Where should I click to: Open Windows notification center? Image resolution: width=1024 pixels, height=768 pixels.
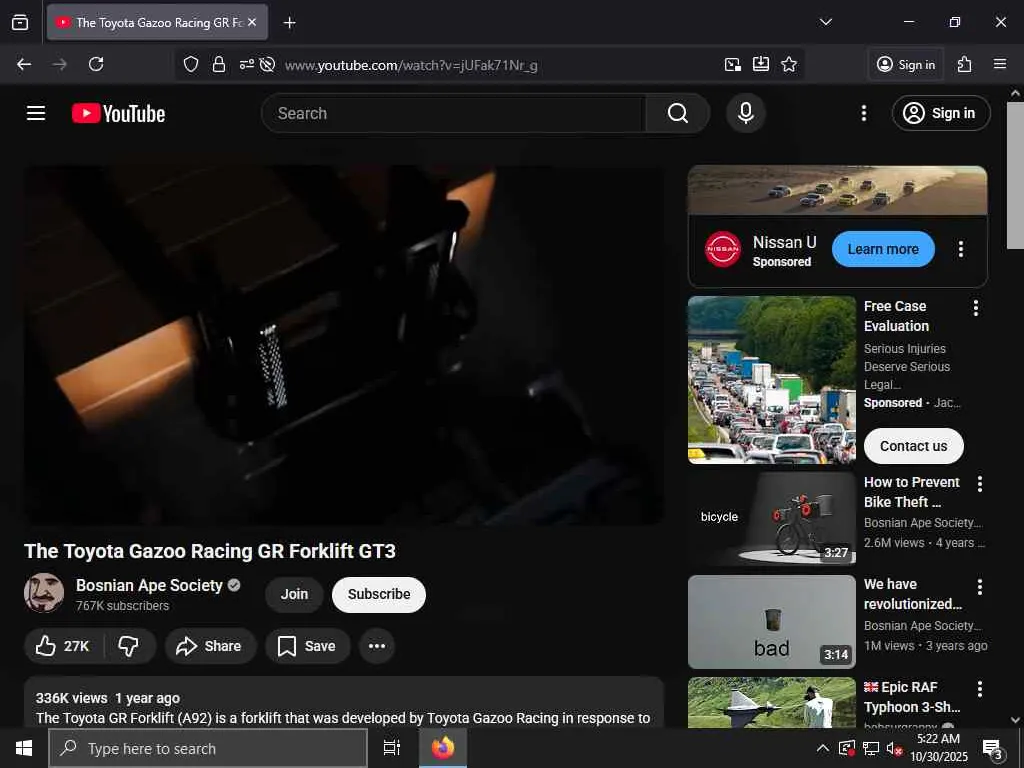coord(993,748)
